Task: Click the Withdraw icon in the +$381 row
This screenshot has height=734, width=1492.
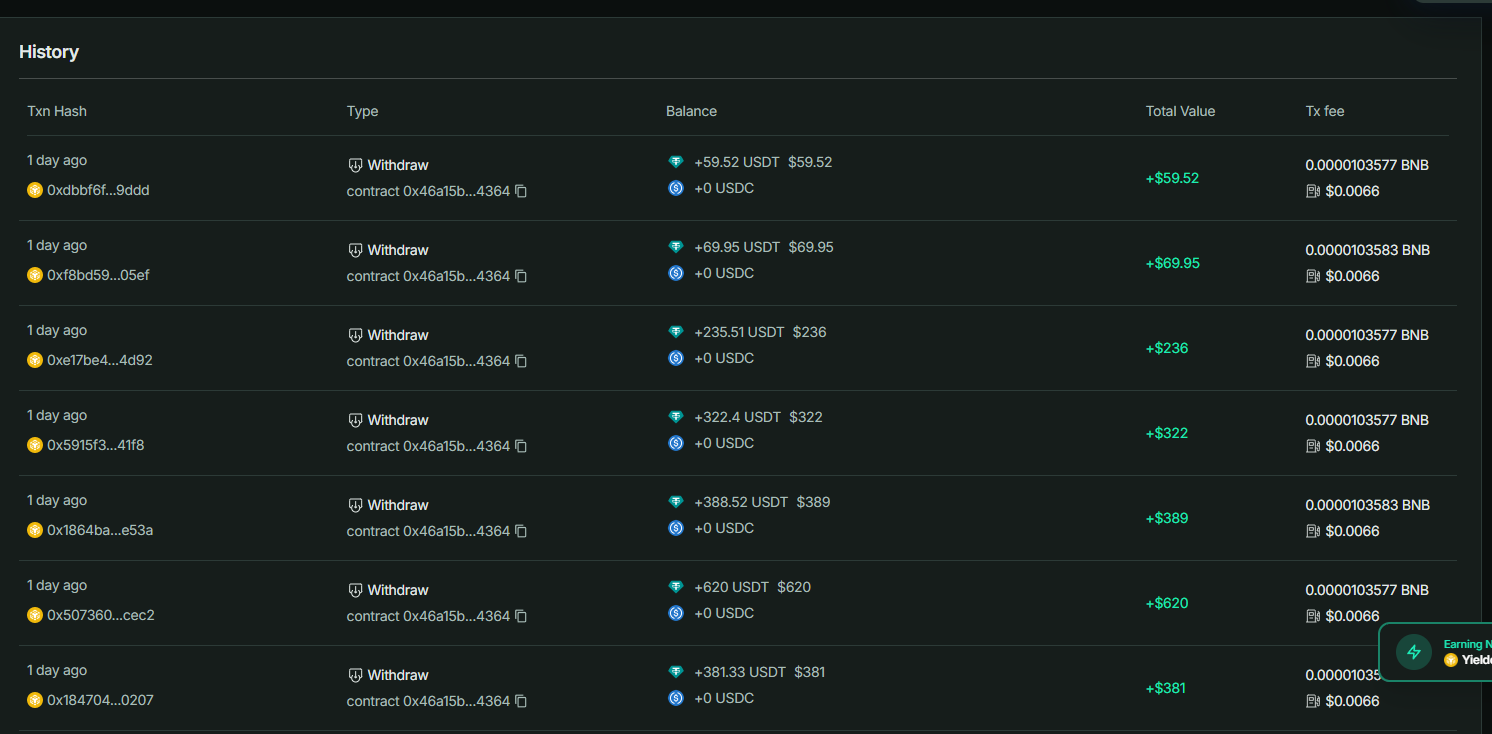Action: pyautogui.click(x=355, y=675)
